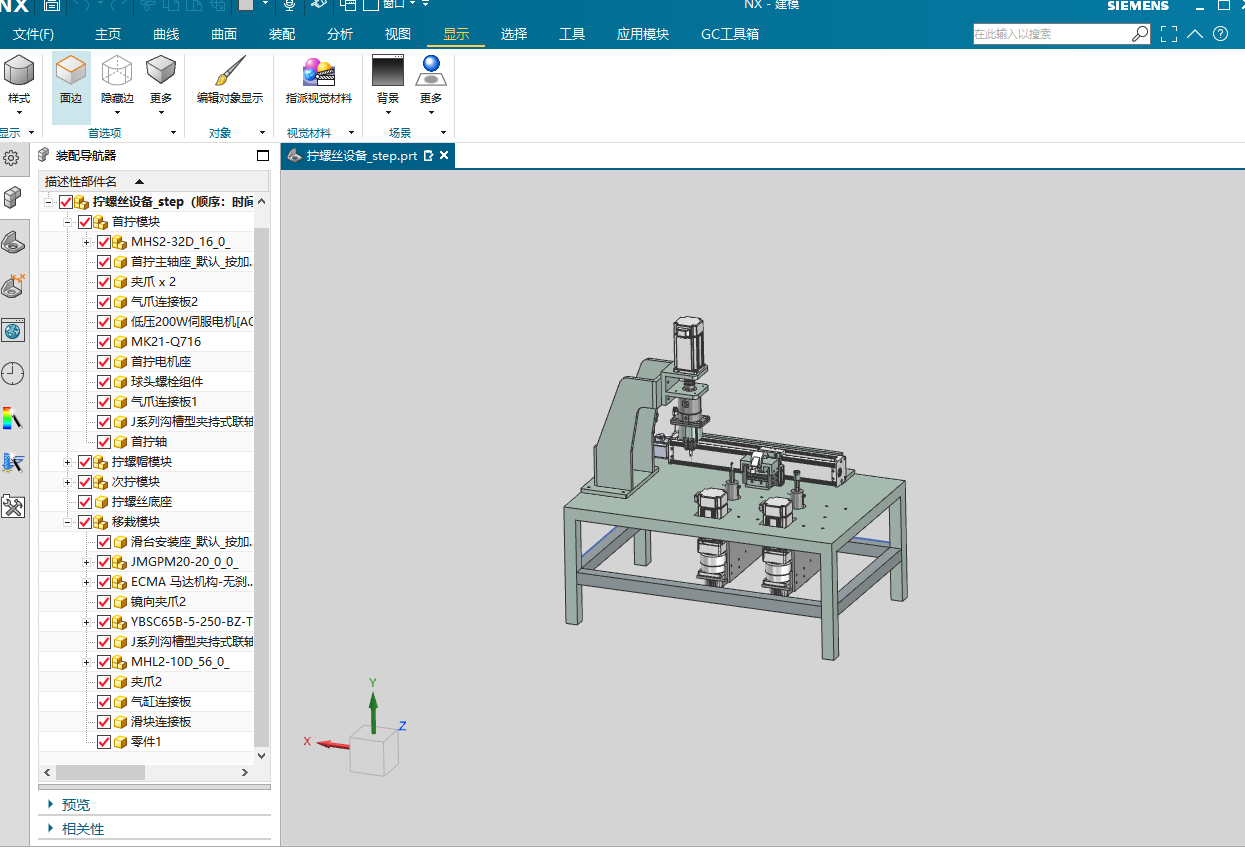Viewport: 1245px width, 859px height.
Task: Maximize the 装配导航器 panel
Action: coord(263,156)
